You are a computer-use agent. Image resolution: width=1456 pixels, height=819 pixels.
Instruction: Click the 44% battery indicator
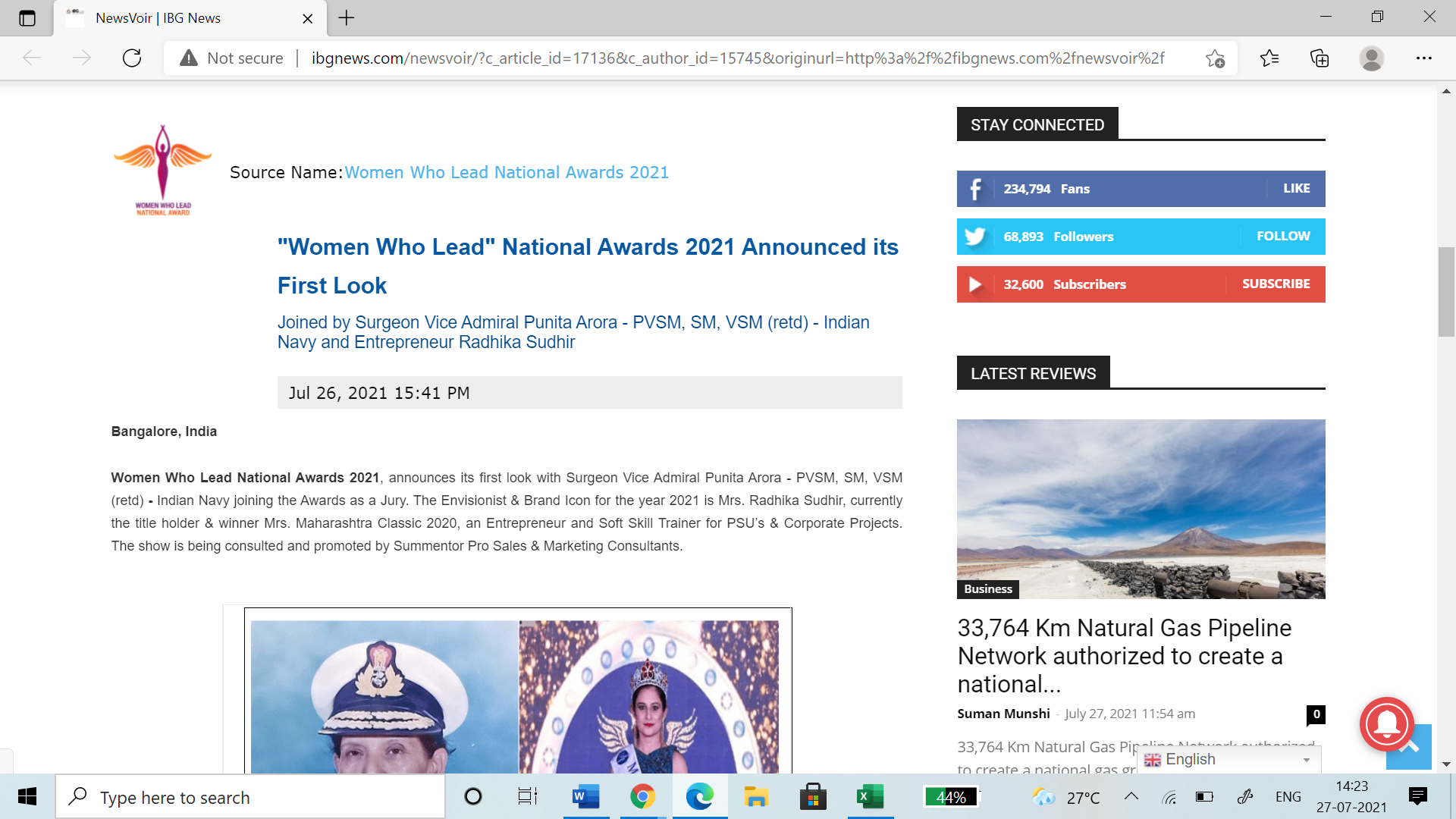(x=952, y=797)
